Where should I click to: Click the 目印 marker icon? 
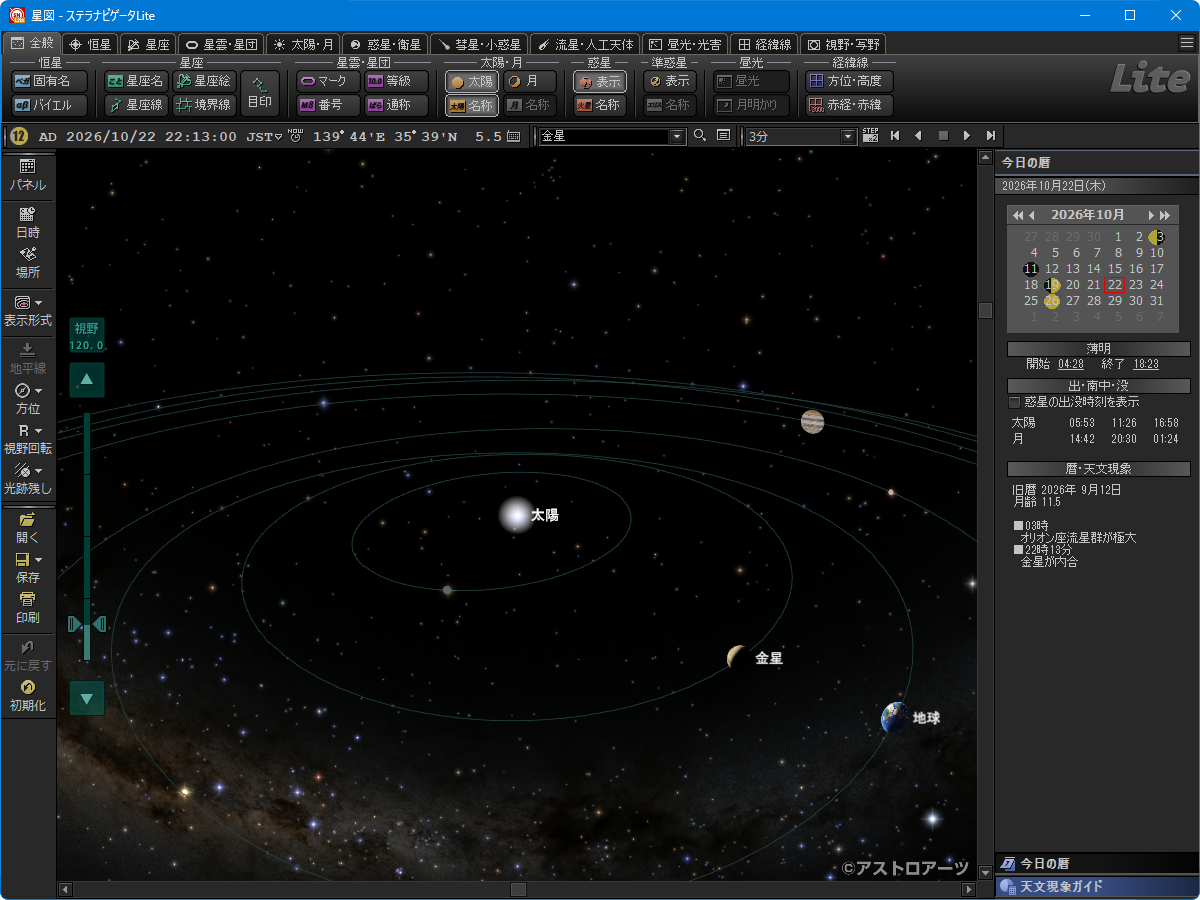260,92
